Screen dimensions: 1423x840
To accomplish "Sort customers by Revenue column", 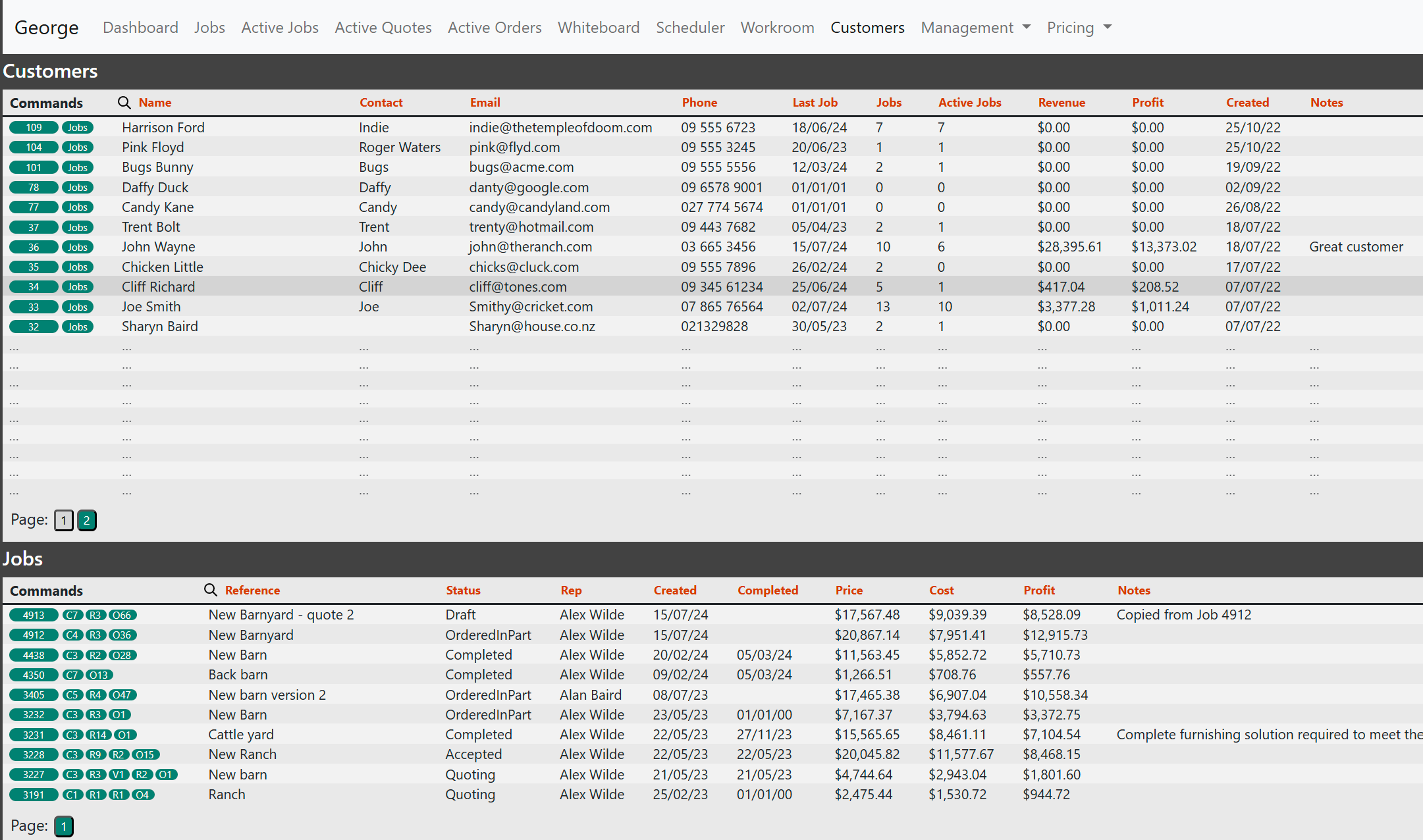I will coord(1061,103).
